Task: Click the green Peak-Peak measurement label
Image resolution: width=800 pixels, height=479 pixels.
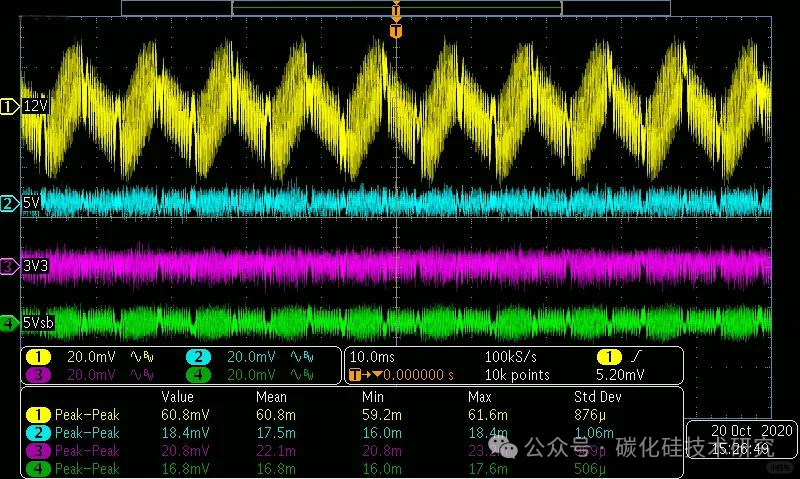Action: (x=87, y=469)
